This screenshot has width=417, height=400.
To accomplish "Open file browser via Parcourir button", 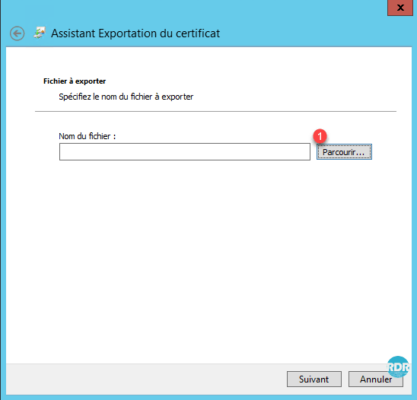I will coord(344,152).
